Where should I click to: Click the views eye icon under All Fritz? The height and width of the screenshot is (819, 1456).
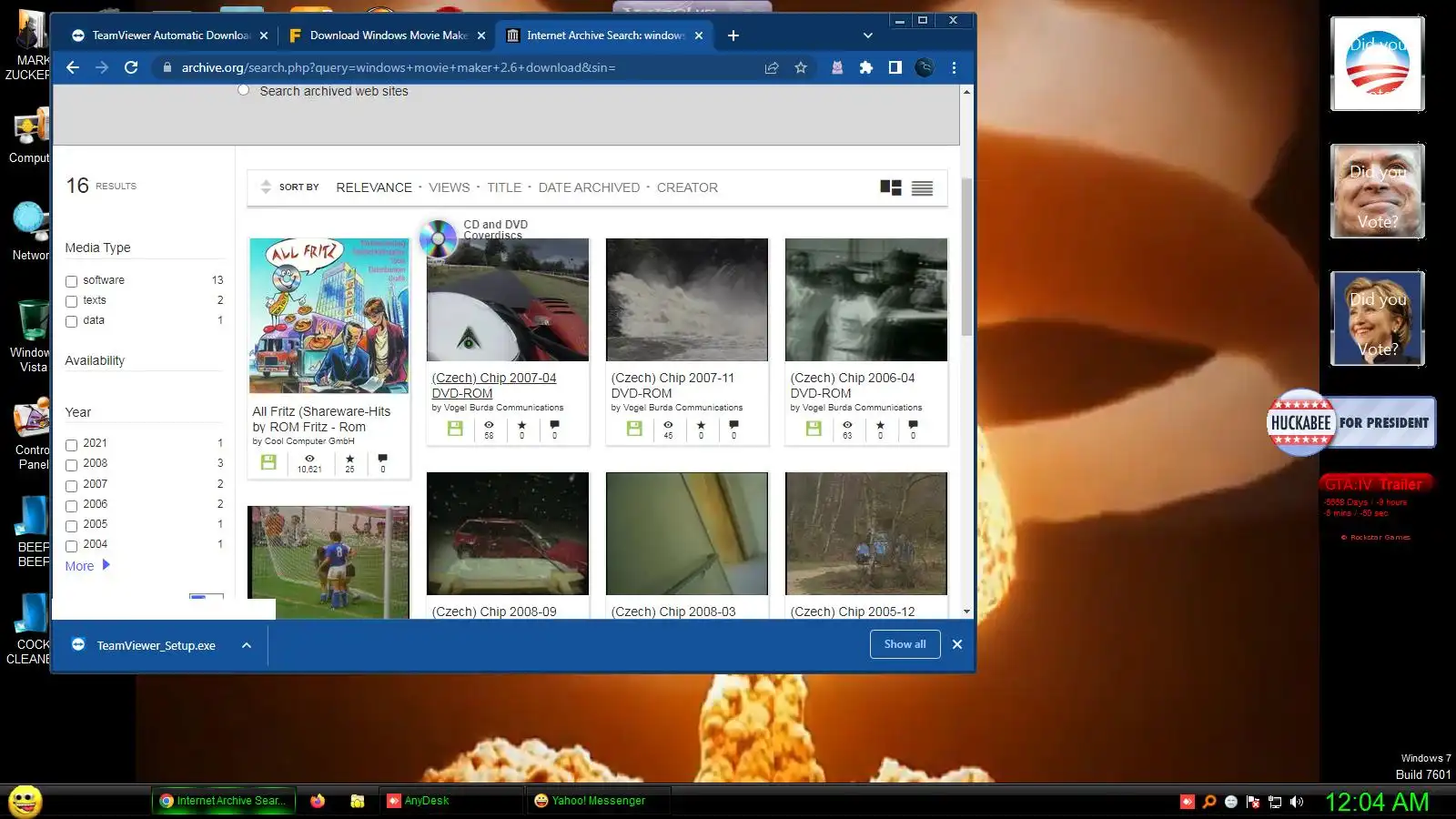point(309,459)
